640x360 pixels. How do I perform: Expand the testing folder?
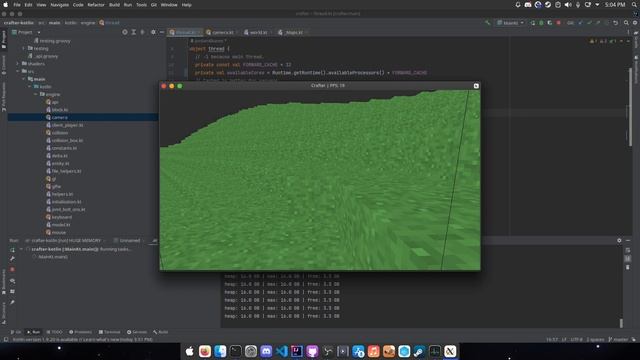point(24,49)
